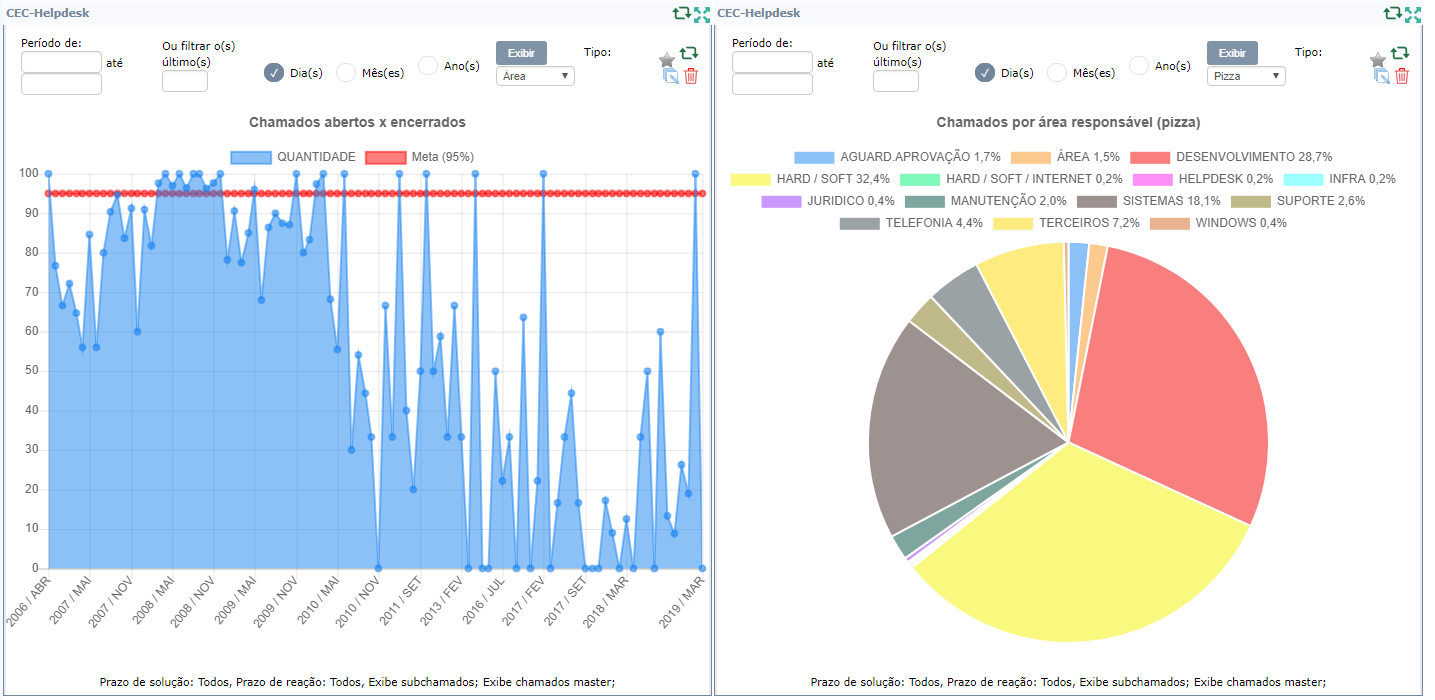Select the Mês(es) radio in the left panel
Screen dimensions: 1435x700
tap(346, 72)
